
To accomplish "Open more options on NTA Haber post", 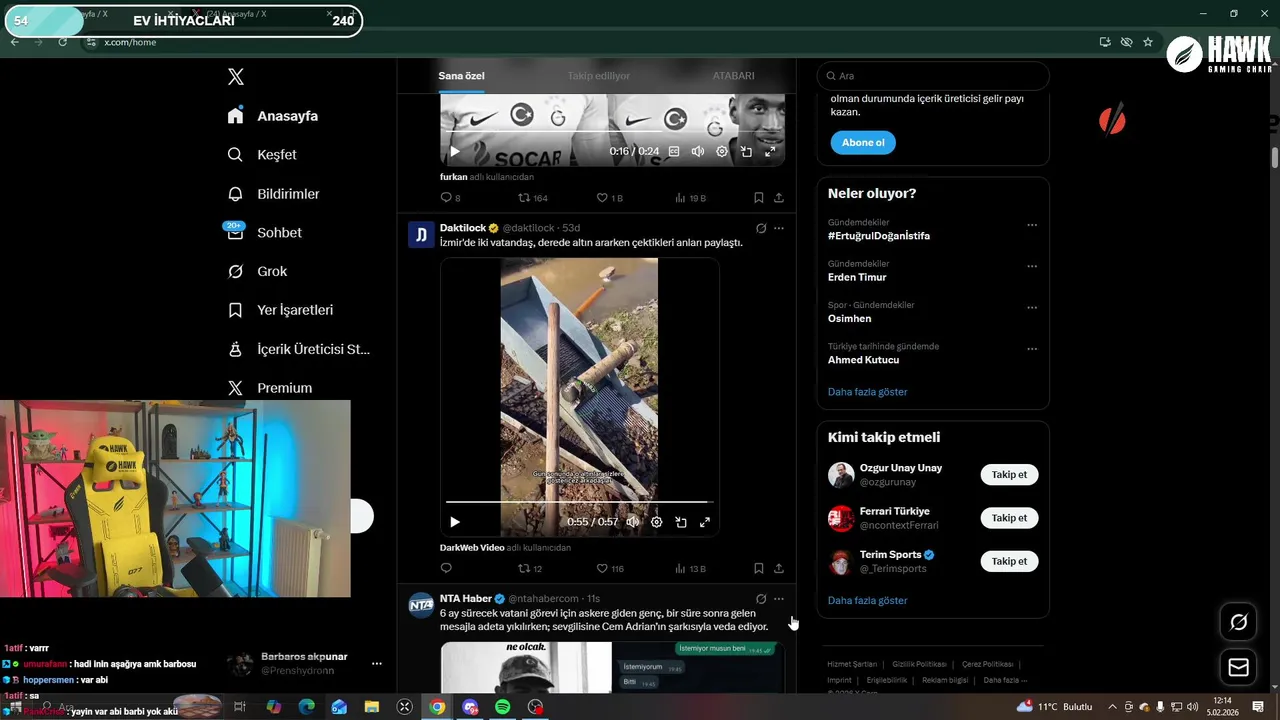I will pyautogui.click(x=779, y=599).
